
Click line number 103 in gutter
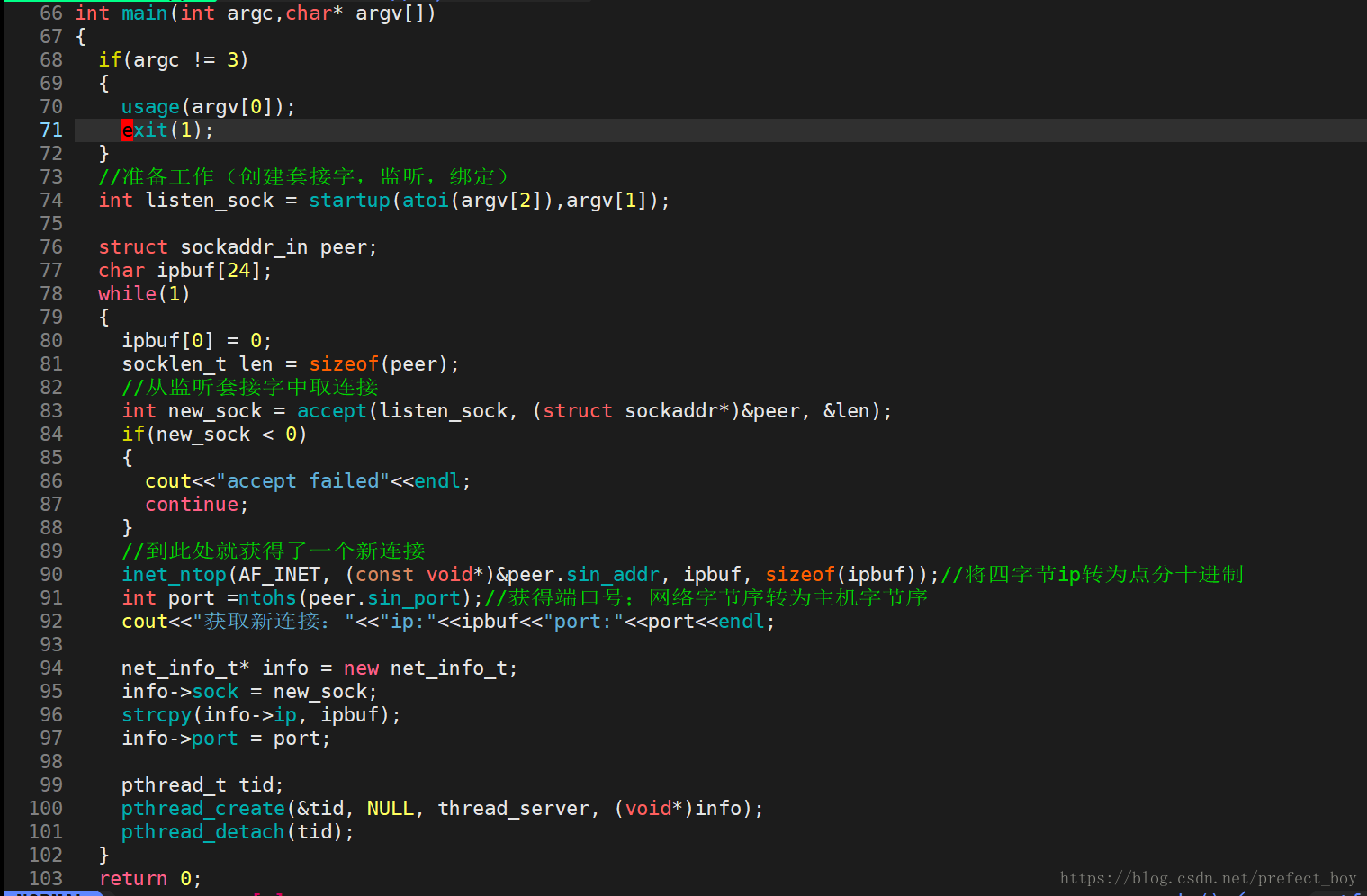tap(46, 879)
